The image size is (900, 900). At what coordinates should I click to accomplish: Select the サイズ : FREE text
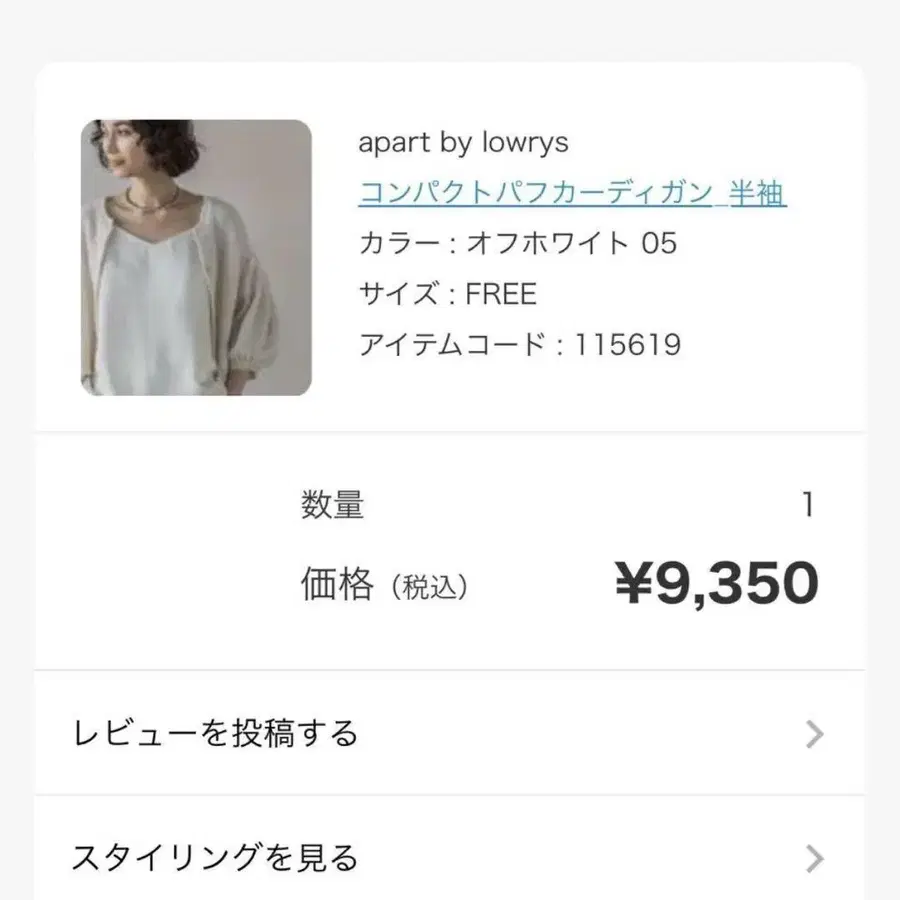coord(448,293)
